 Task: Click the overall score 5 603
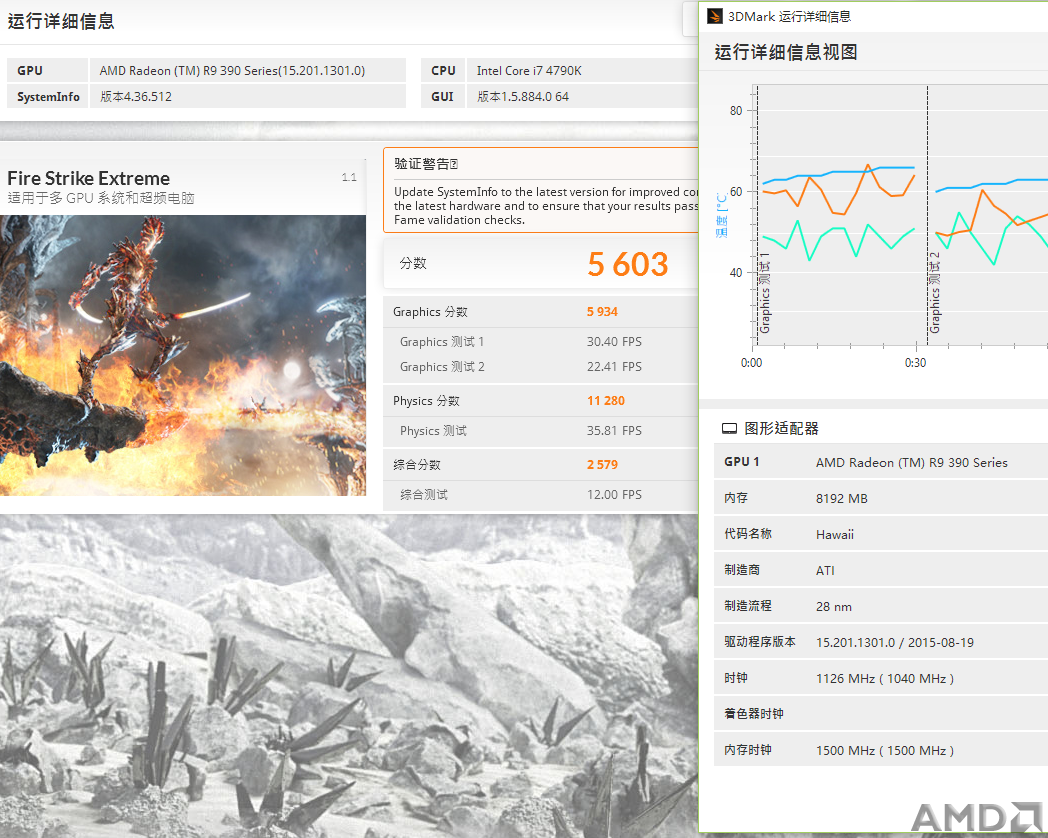(628, 264)
